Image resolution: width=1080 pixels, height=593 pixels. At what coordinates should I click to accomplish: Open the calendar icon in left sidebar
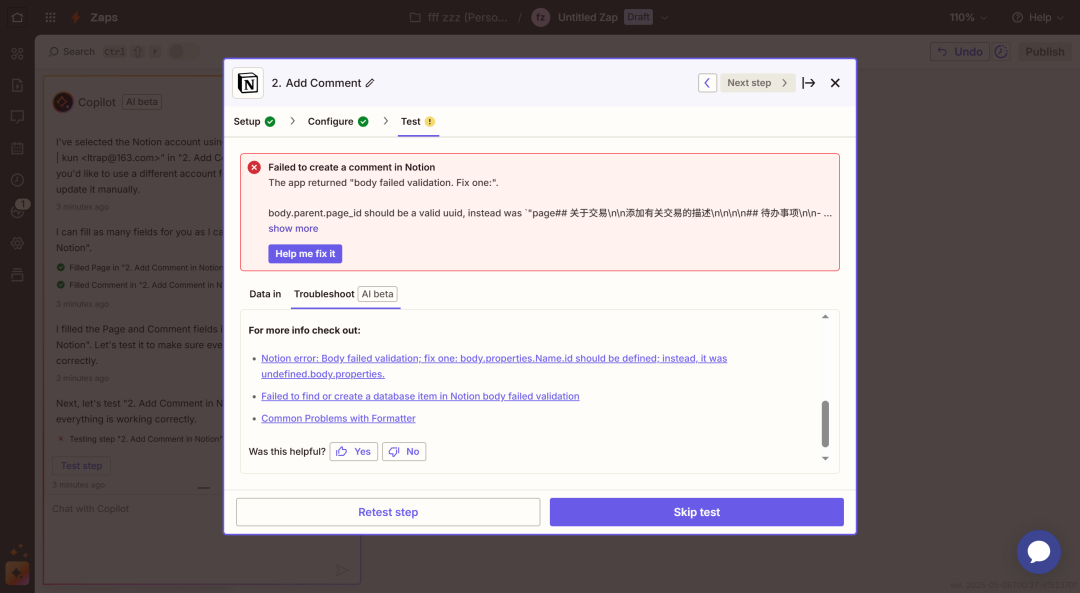[x=17, y=148]
